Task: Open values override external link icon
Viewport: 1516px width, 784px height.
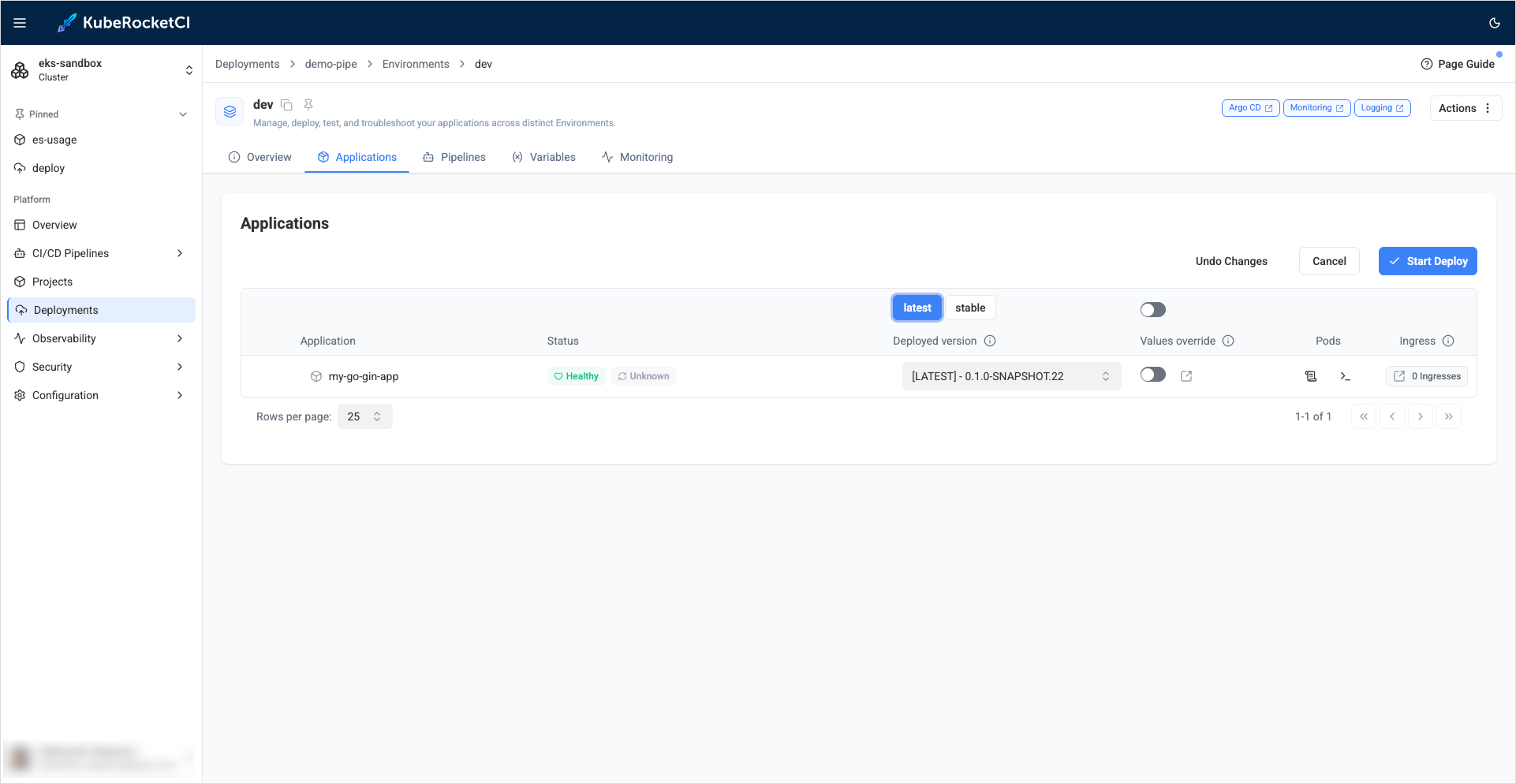Action: tap(1186, 376)
